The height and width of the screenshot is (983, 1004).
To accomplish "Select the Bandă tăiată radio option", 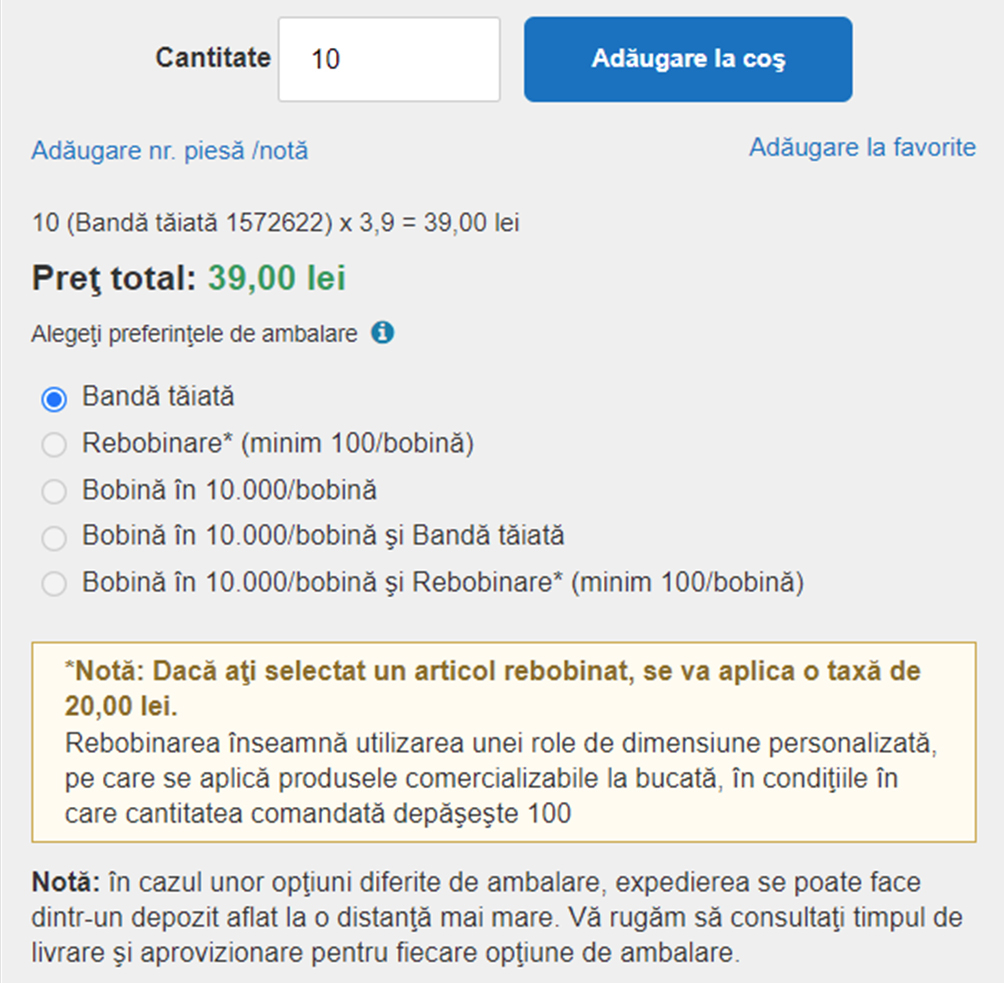I will pos(54,399).
